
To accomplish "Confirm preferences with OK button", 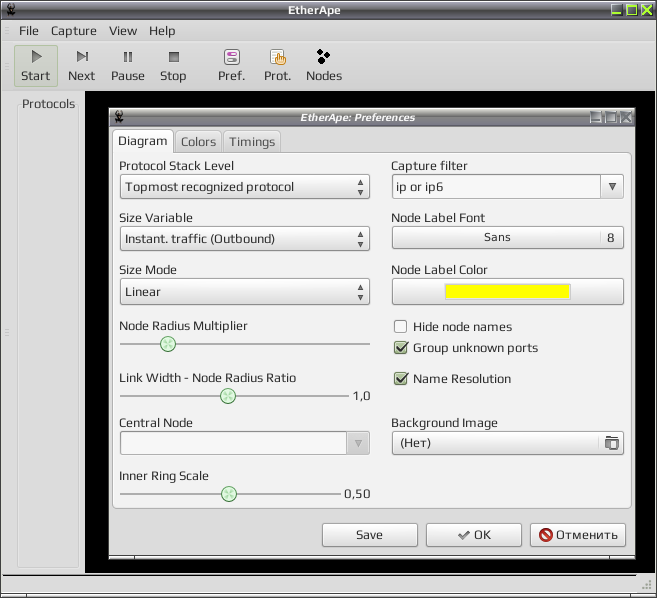I will coord(473,535).
